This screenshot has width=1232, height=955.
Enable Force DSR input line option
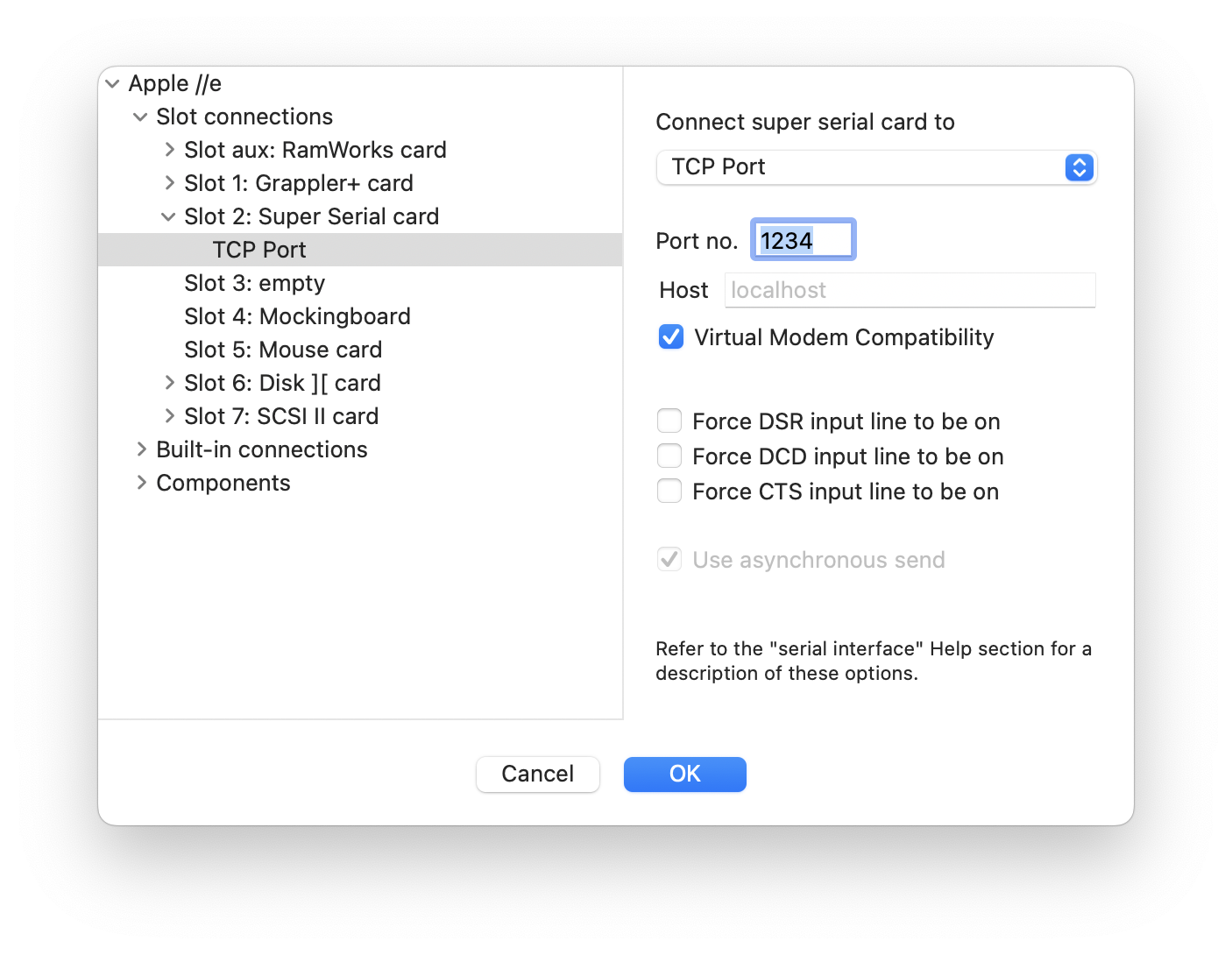coord(669,421)
